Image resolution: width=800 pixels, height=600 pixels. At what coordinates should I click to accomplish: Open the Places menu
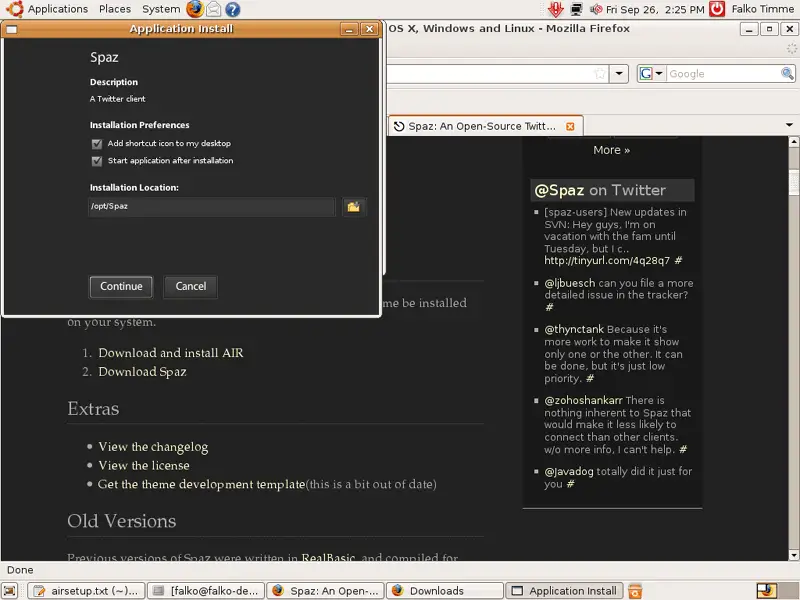pyautogui.click(x=115, y=9)
